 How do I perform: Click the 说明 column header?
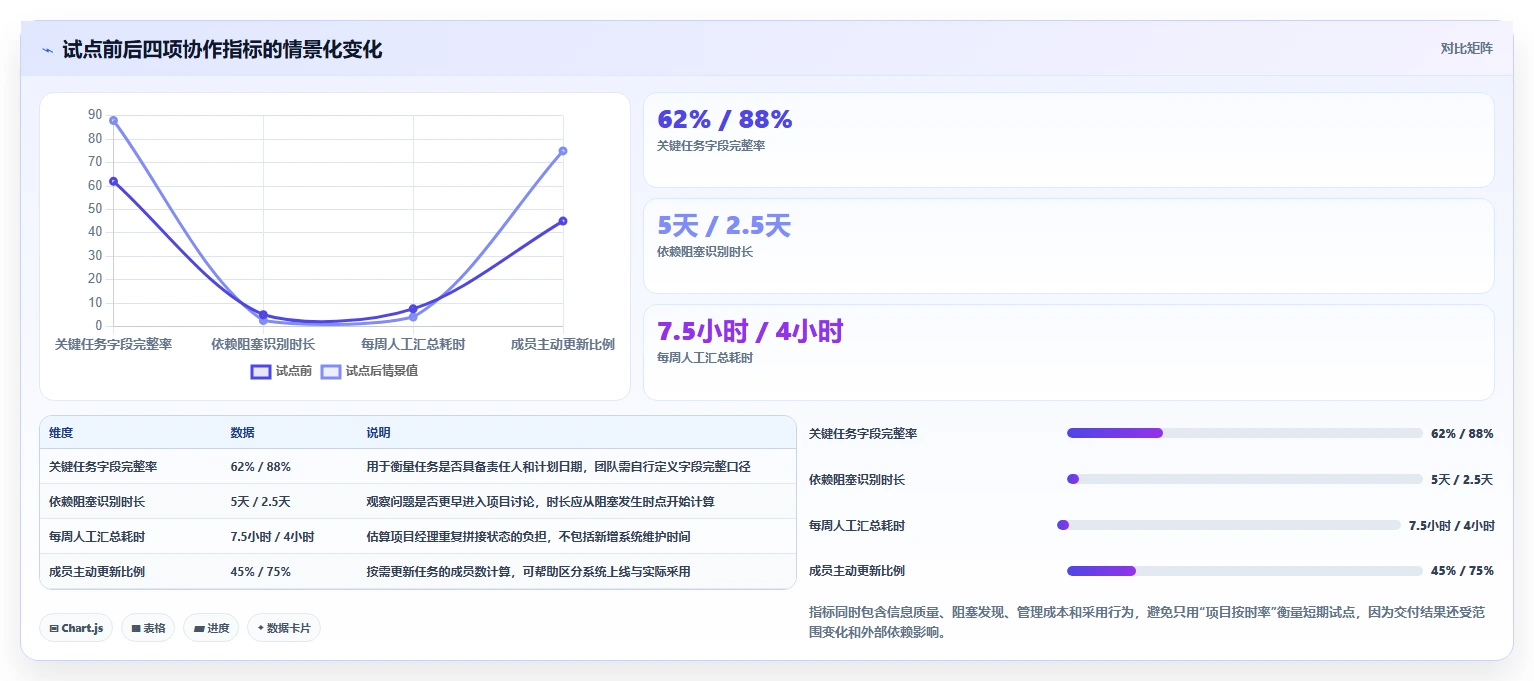[378, 433]
